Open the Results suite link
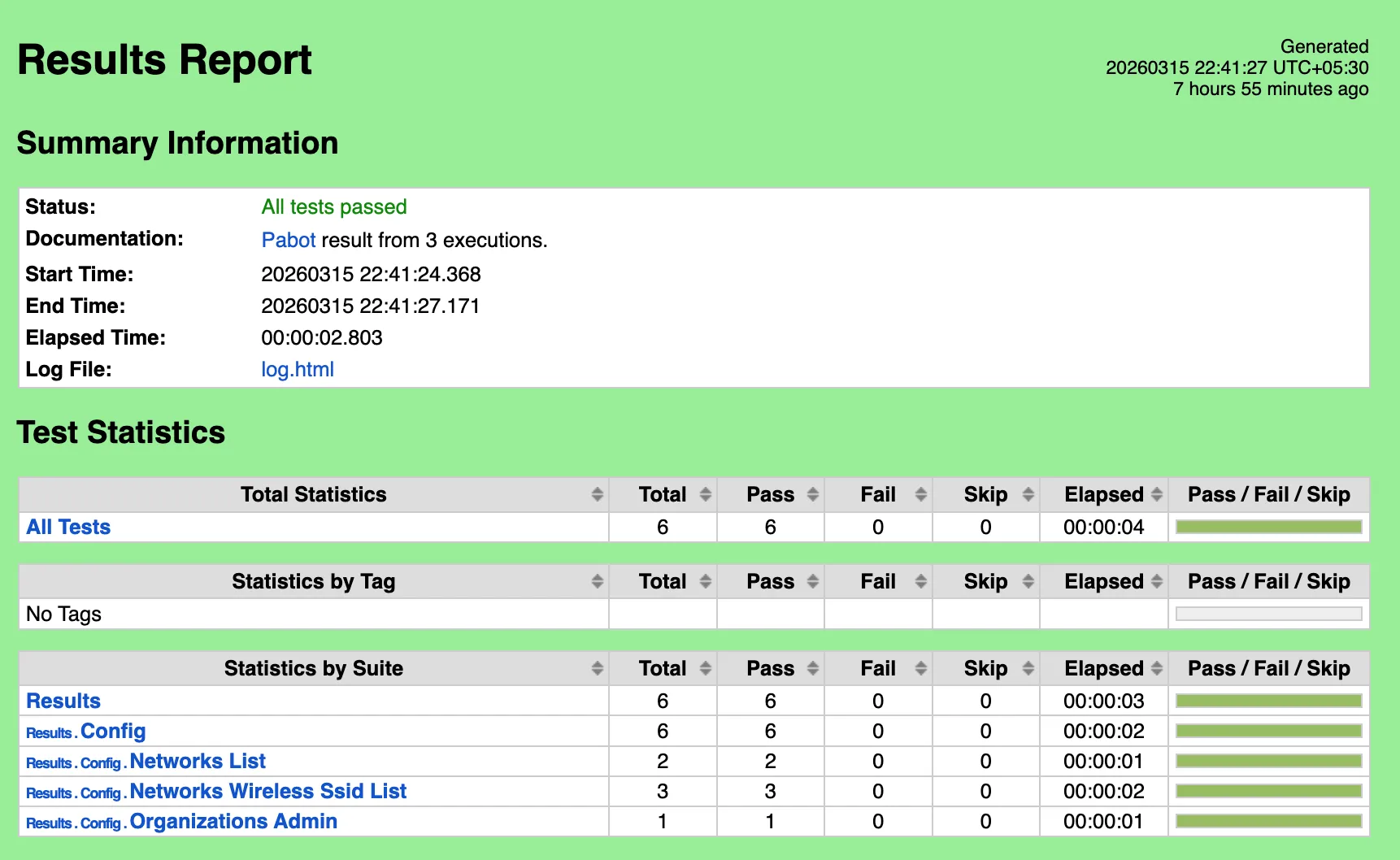 [63, 701]
